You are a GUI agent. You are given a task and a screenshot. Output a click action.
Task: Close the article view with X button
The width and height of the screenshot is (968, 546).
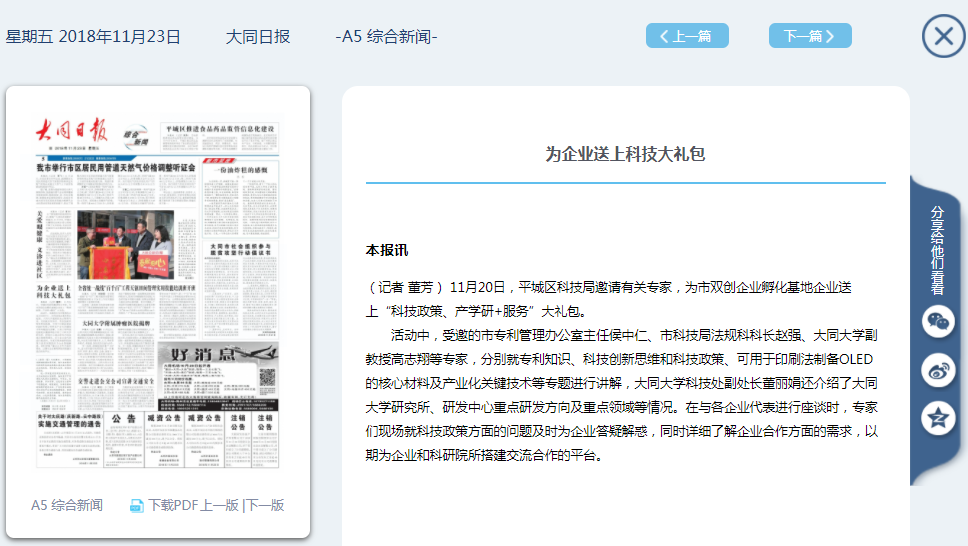pos(942,37)
